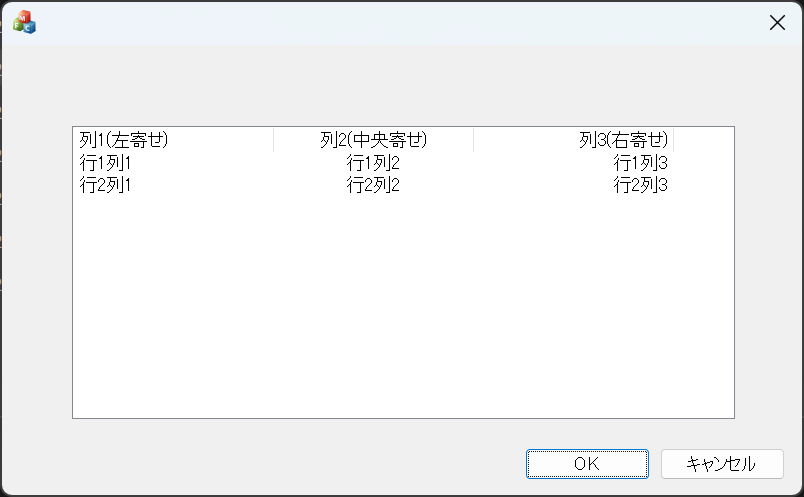Click the 列3(右寄せ) column header
Image resolution: width=804 pixels, height=497 pixels.
coord(623,140)
